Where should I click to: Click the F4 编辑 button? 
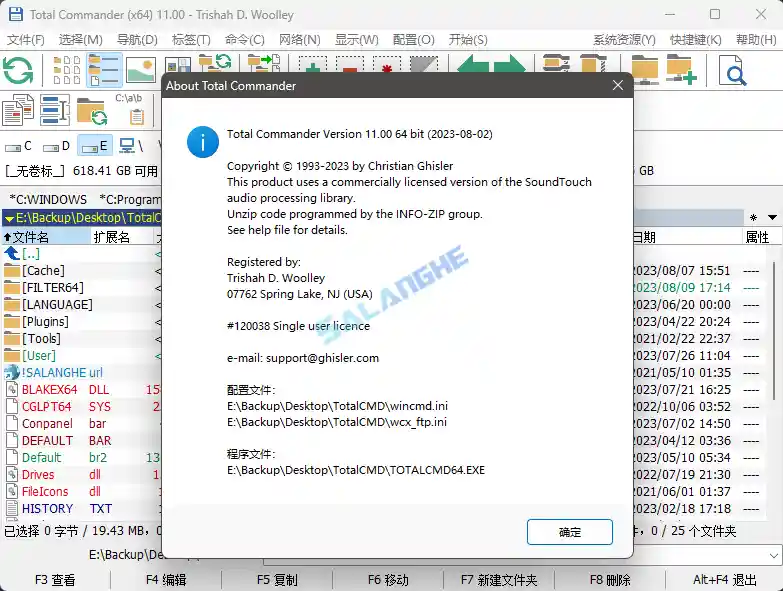click(x=166, y=580)
